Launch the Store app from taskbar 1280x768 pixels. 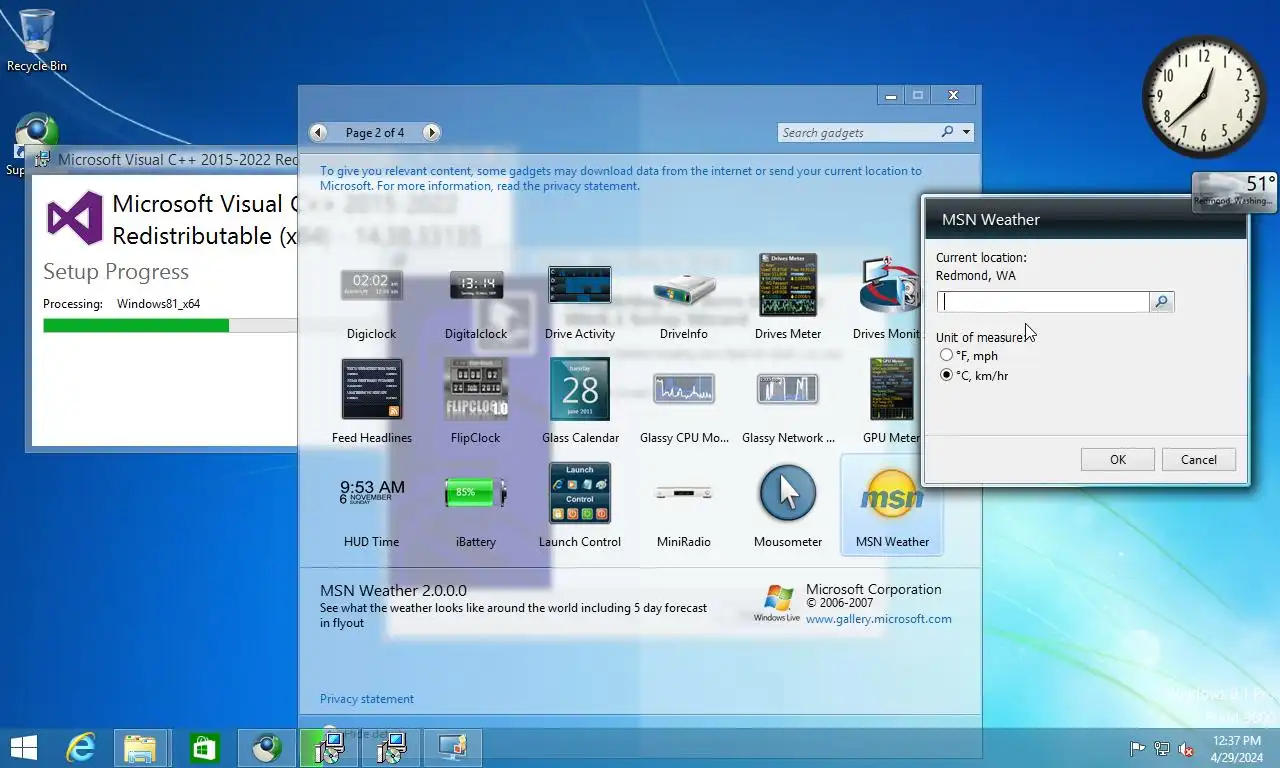click(x=204, y=747)
